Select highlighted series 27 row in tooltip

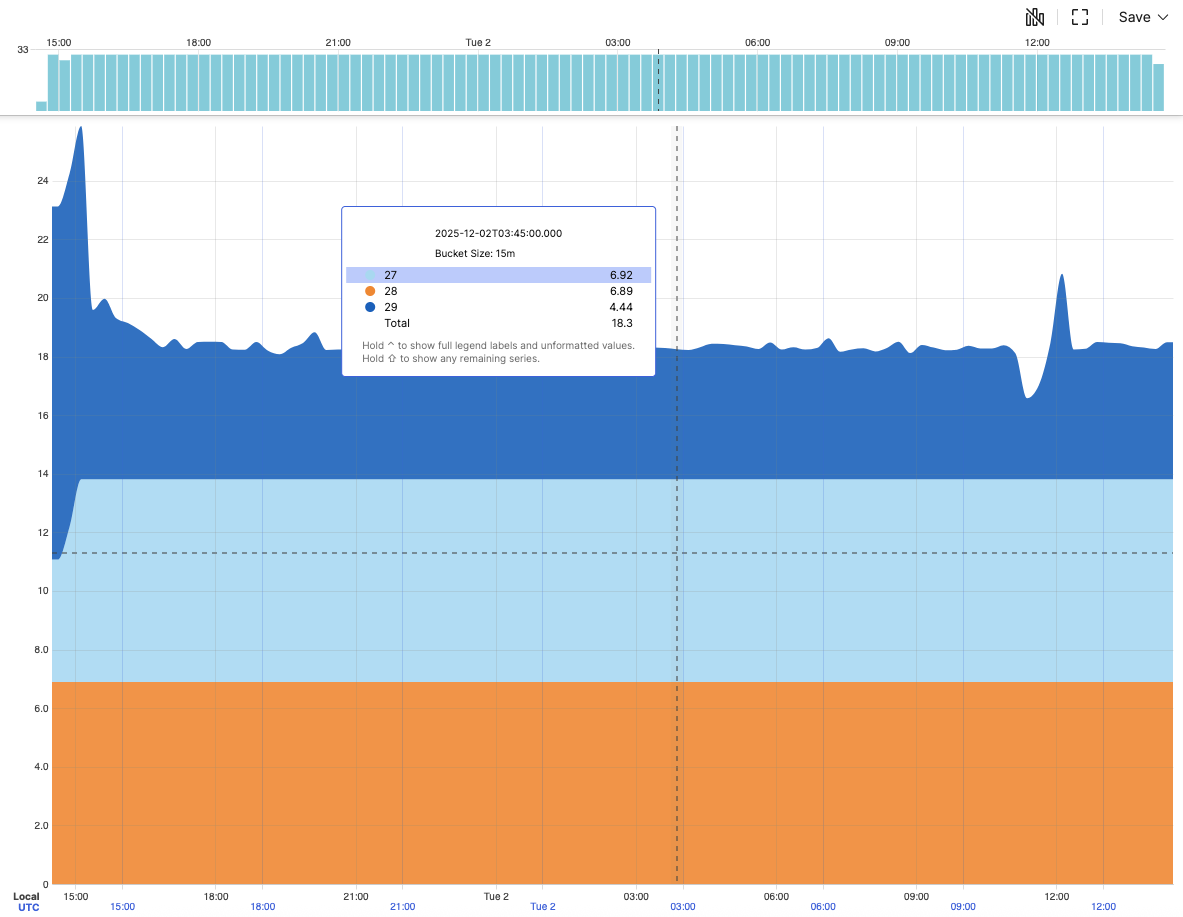pyautogui.click(x=498, y=275)
